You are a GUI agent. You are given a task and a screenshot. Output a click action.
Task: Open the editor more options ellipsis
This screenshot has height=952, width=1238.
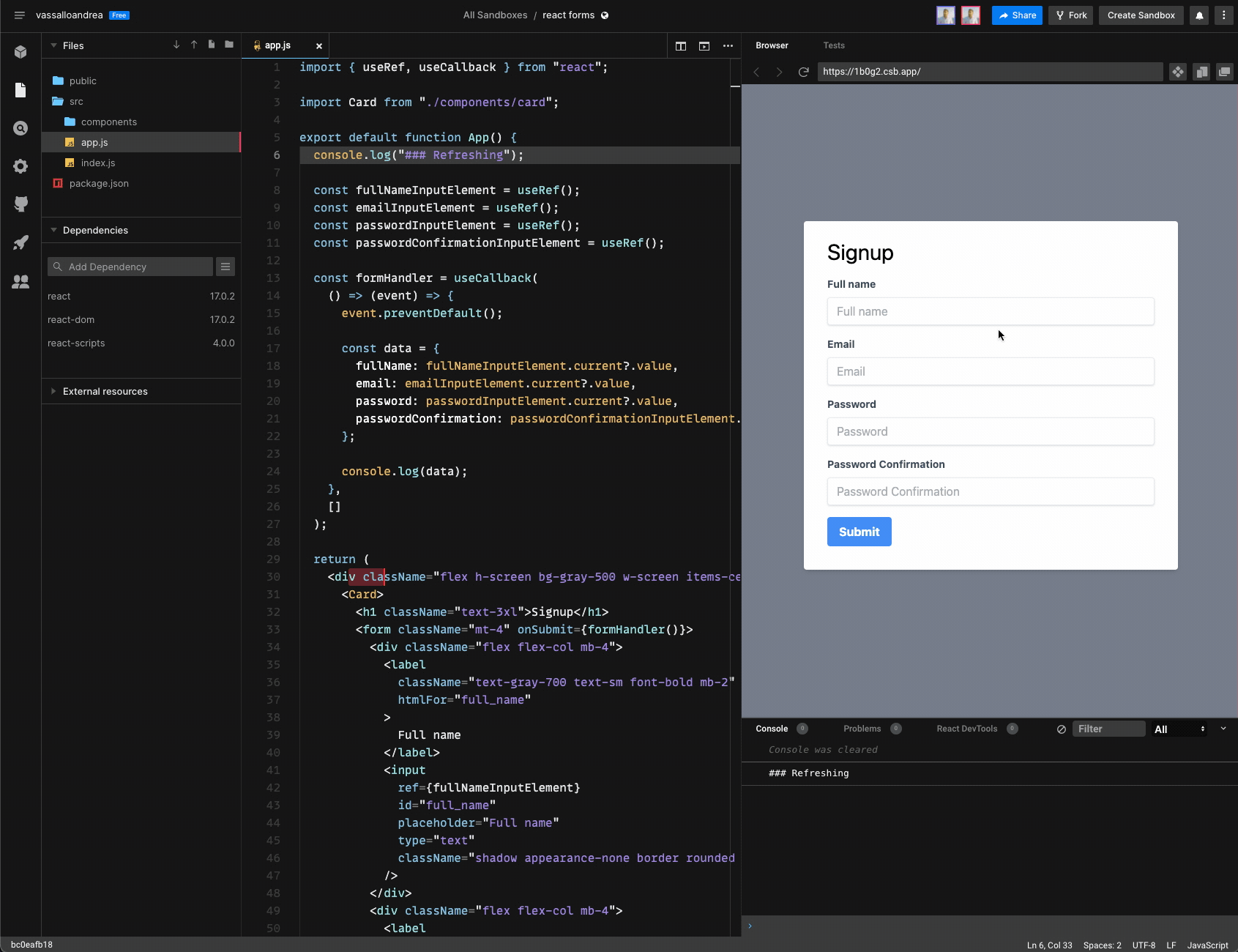[x=728, y=45]
